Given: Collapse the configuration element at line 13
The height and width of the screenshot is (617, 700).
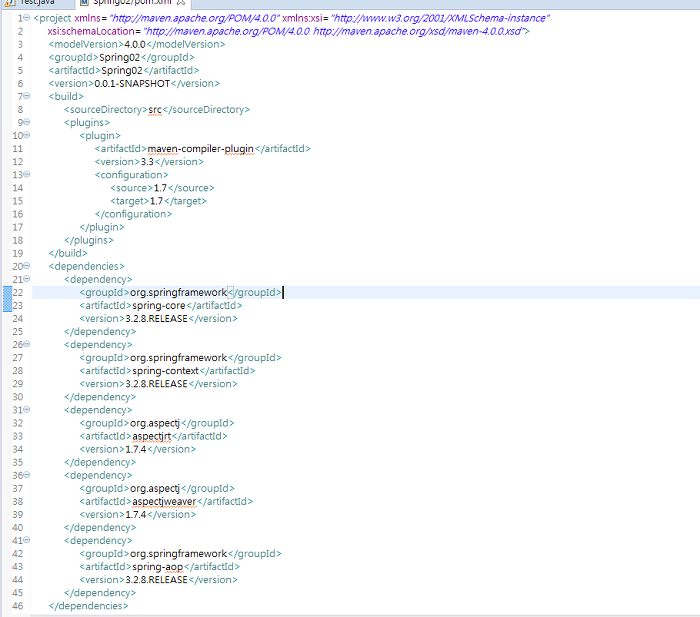Looking at the screenshot, I should pyautogui.click(x=26, y=174).
